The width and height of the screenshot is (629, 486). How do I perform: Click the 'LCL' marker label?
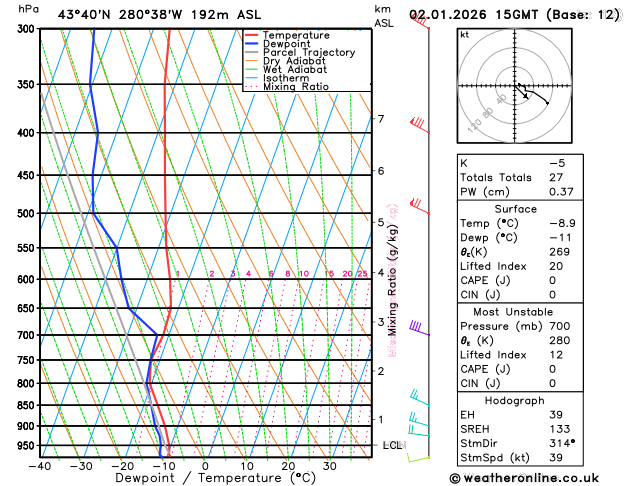click(394, 445)
